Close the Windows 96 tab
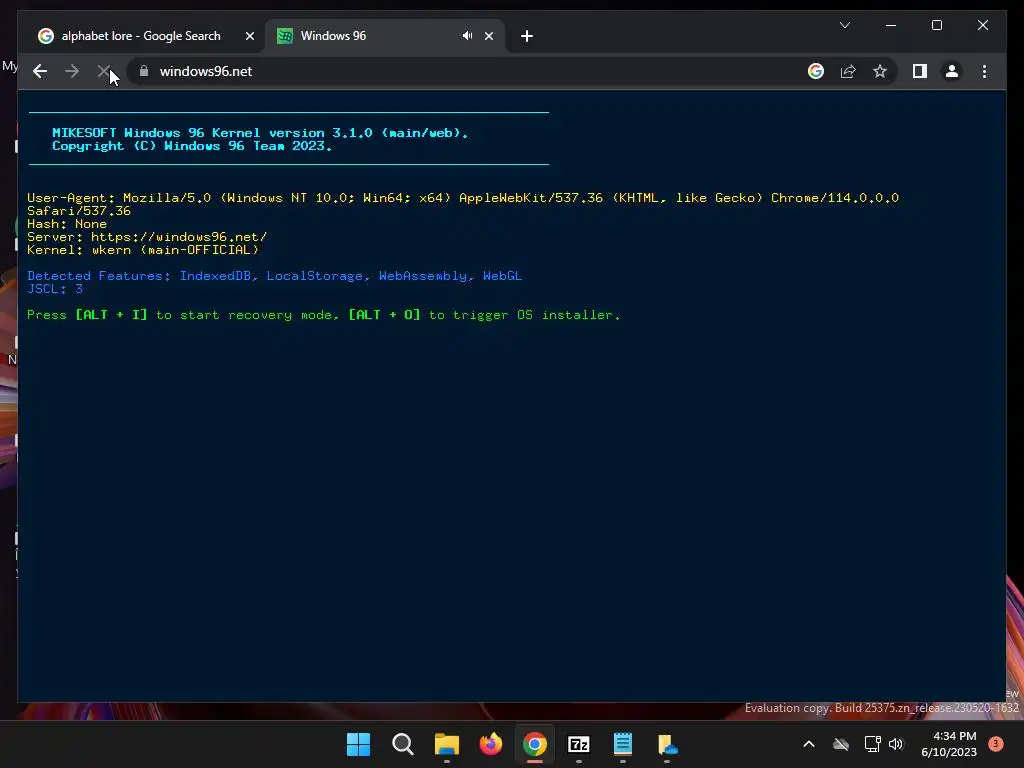 (489, 36)
